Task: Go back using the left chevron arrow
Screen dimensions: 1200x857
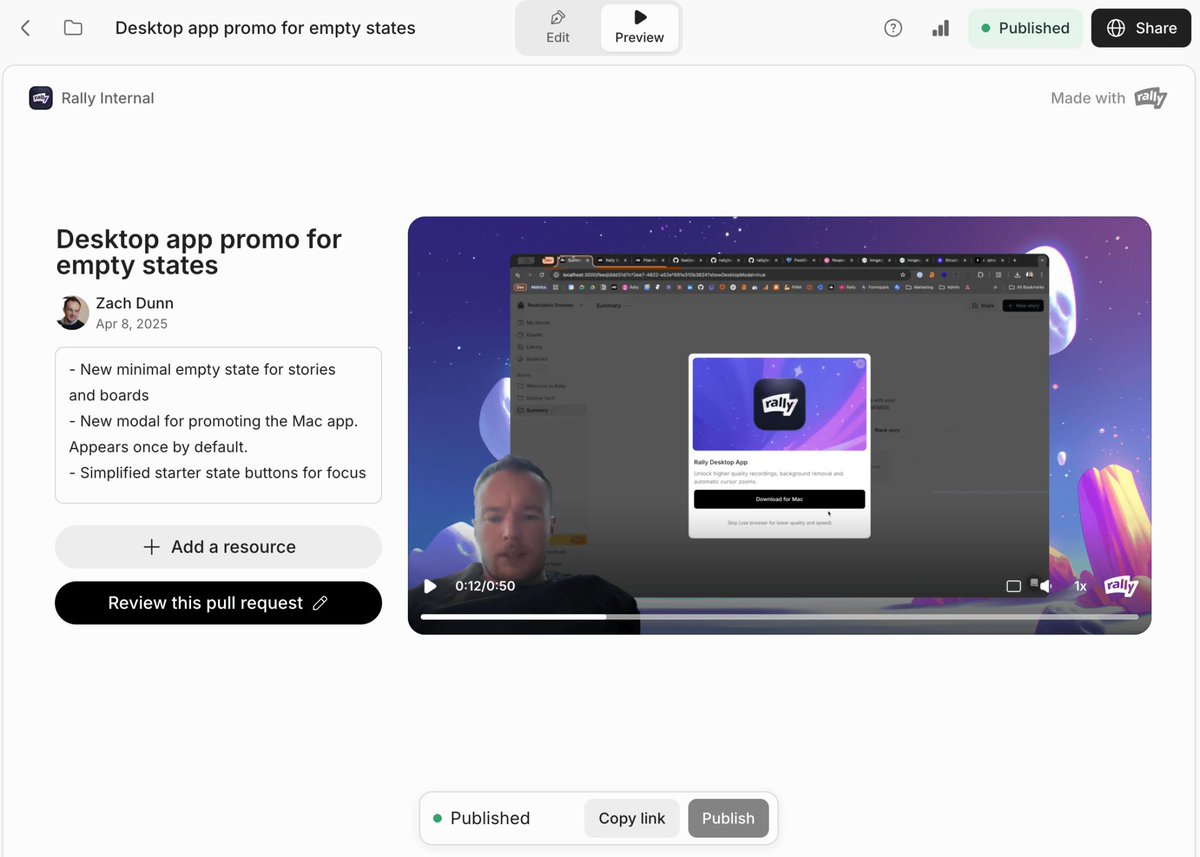Action: click(x=26, y=28)
